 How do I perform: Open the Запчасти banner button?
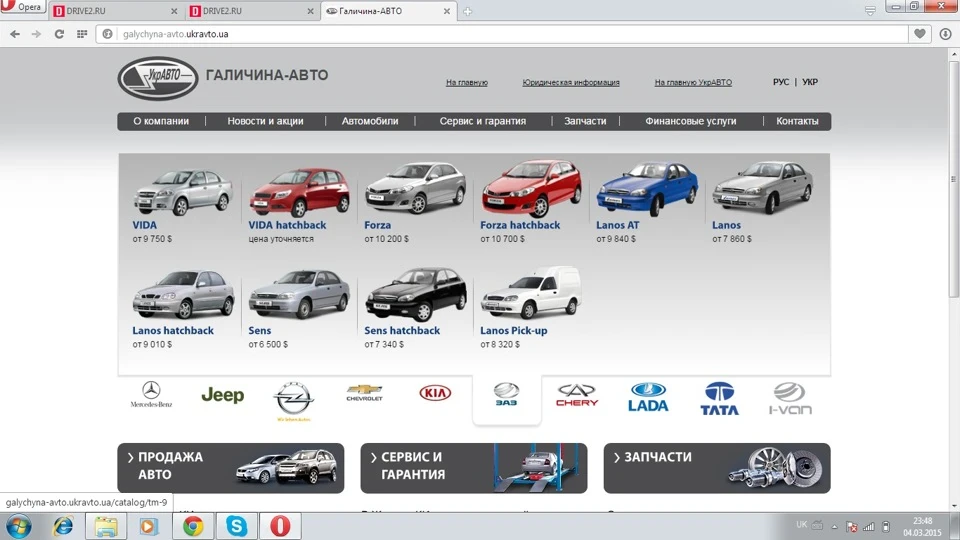click(x=717, y=468)
